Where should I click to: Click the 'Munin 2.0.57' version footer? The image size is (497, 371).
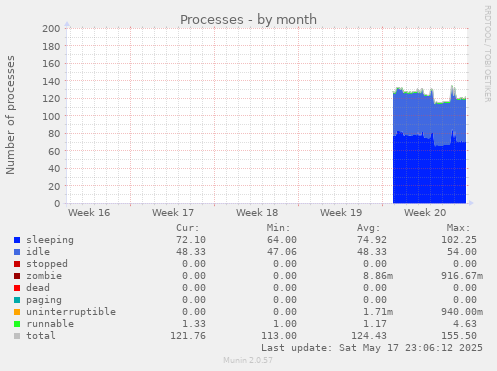248,360
